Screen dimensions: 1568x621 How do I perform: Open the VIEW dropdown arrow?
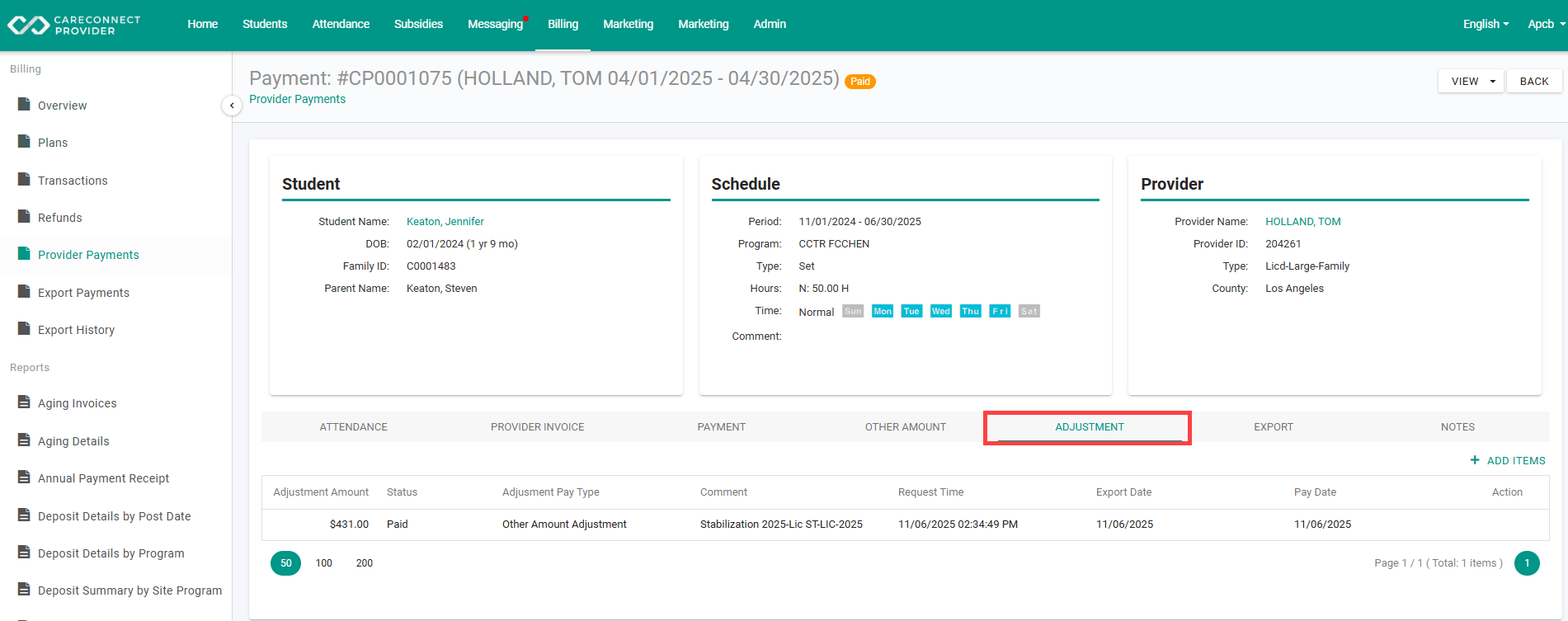(1492, 82)
